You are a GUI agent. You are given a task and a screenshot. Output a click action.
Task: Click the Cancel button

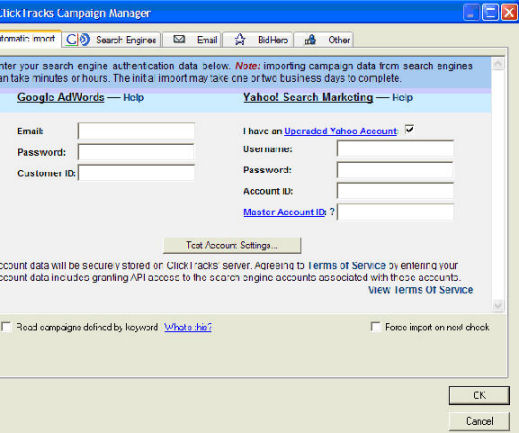pos(479,421)
